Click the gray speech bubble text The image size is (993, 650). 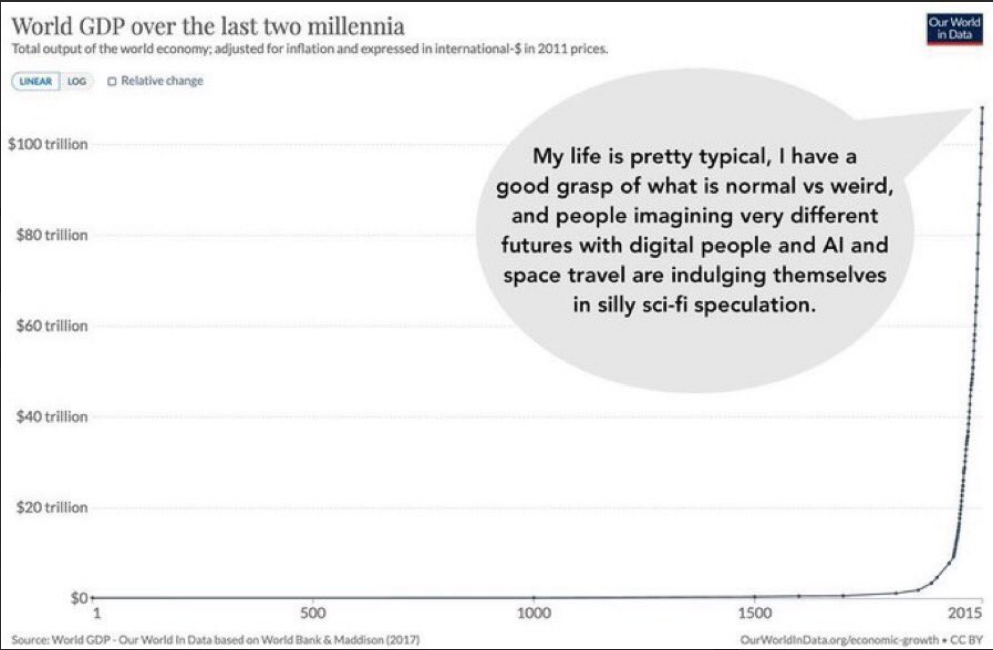pyautogui.click(x=695, y=231)
